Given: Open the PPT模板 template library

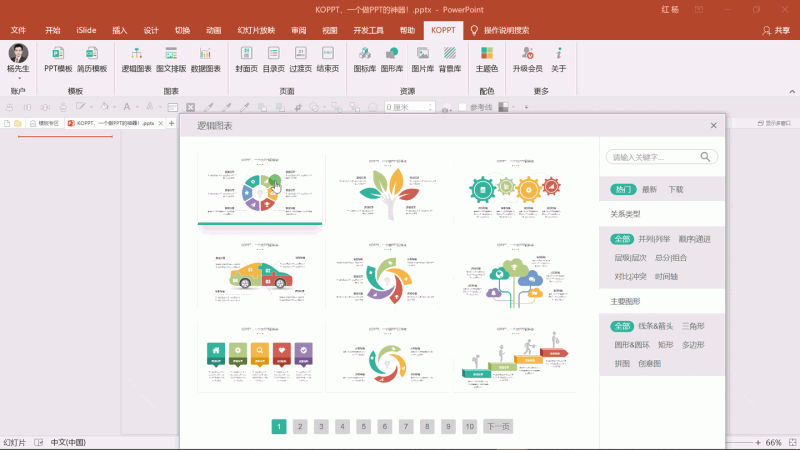Looking at the screenshot, I should [58, 59].
